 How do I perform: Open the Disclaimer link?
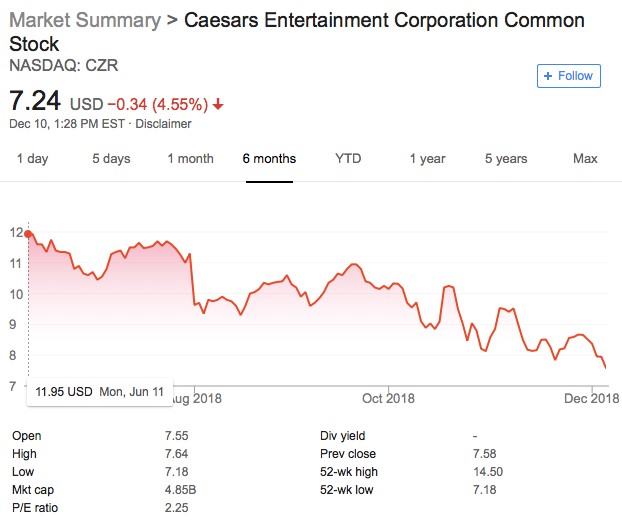[163, 124]
